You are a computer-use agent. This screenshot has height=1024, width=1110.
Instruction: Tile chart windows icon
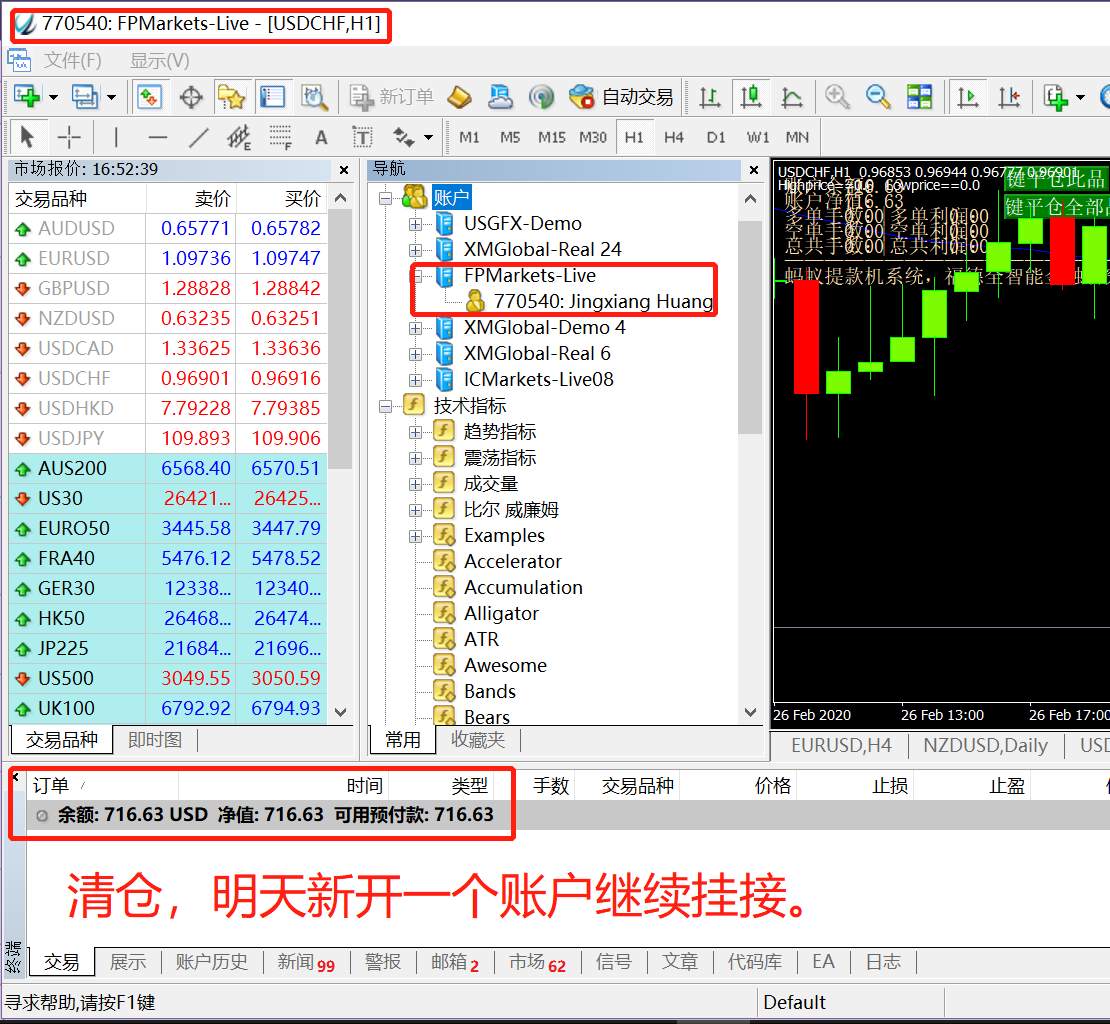[920, 96]
